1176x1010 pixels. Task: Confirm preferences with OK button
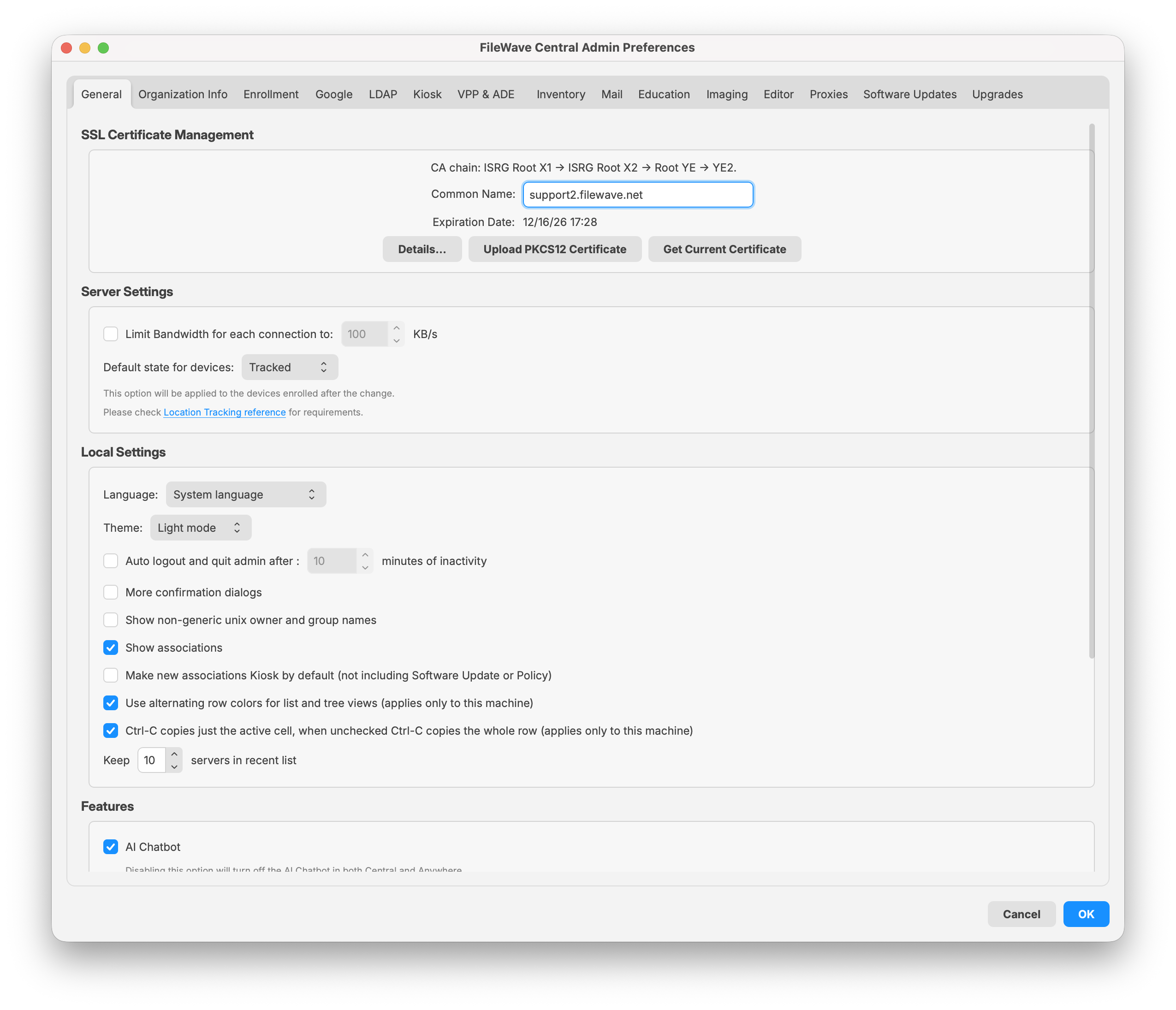(1086, 914)
